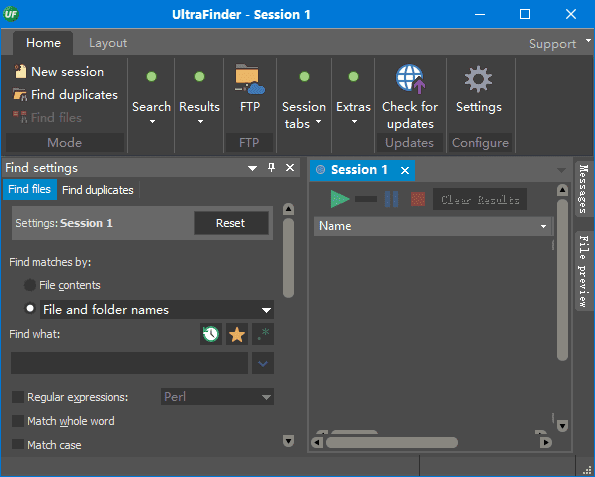595x477 pixels.
Task: Click the Reset settings button
Action: point(231,223)
